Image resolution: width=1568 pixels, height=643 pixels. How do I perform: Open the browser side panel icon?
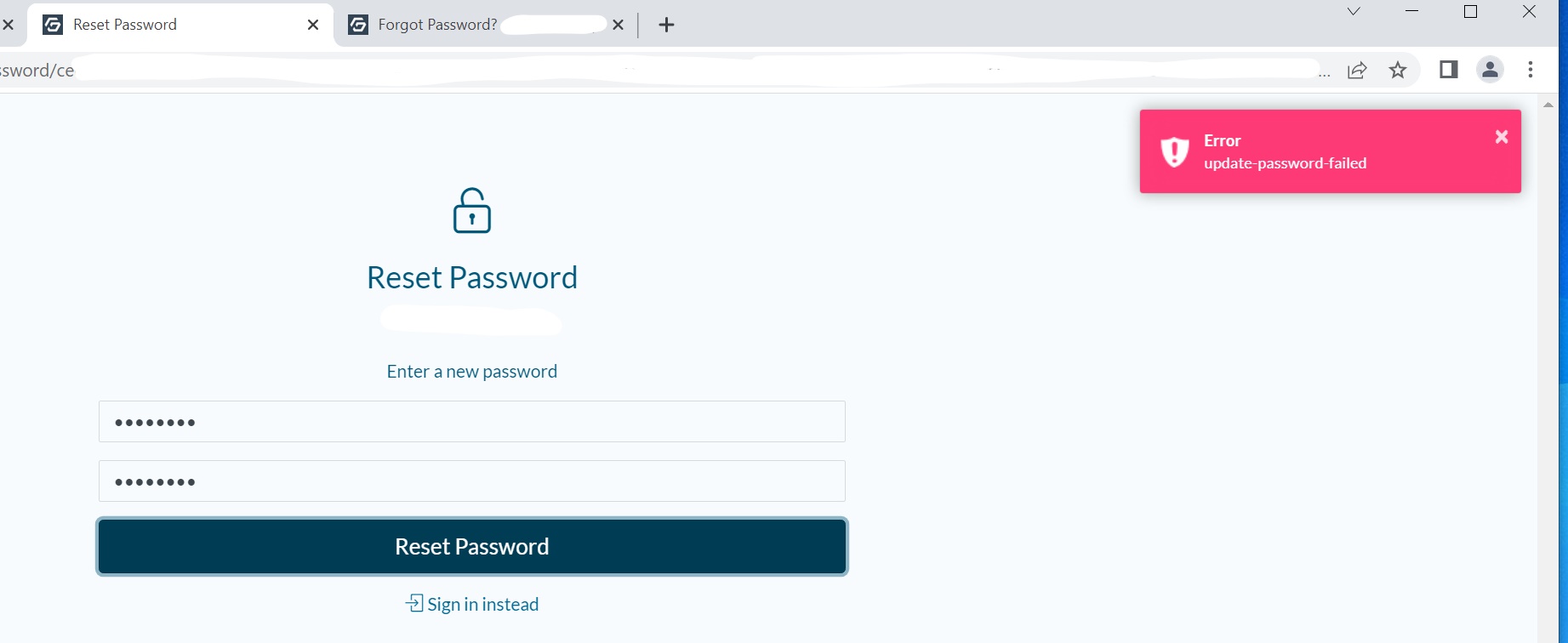(x=1447, y=70)
